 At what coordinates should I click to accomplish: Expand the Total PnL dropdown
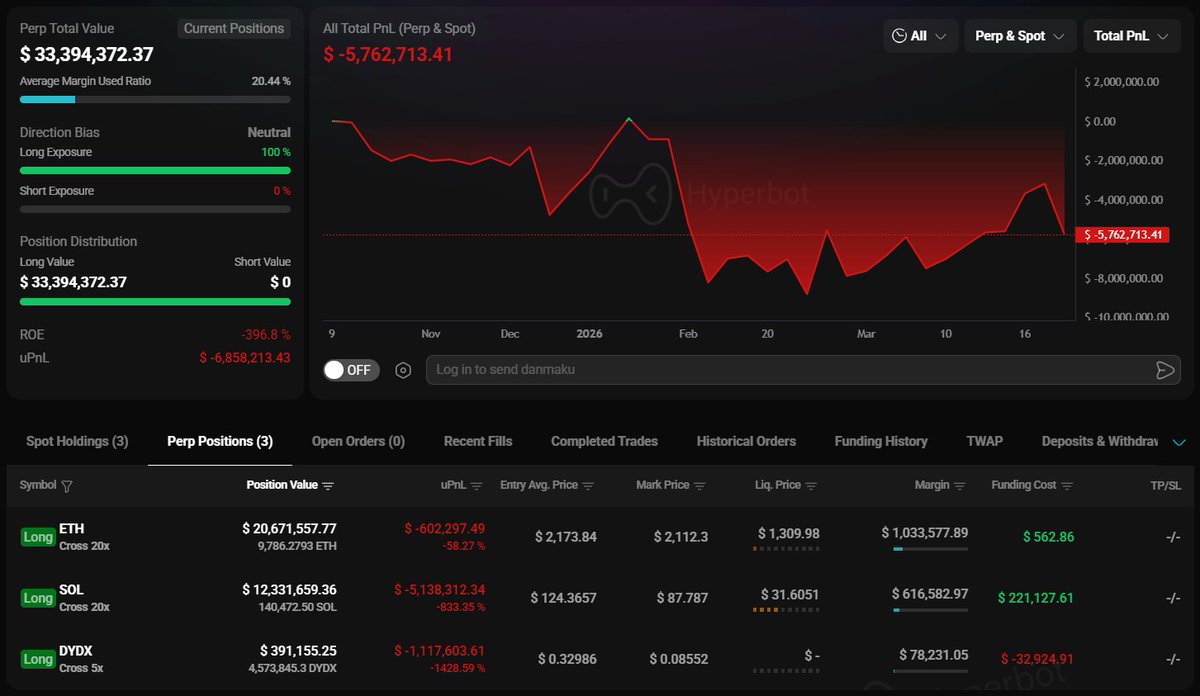(x=1130, y=36)
